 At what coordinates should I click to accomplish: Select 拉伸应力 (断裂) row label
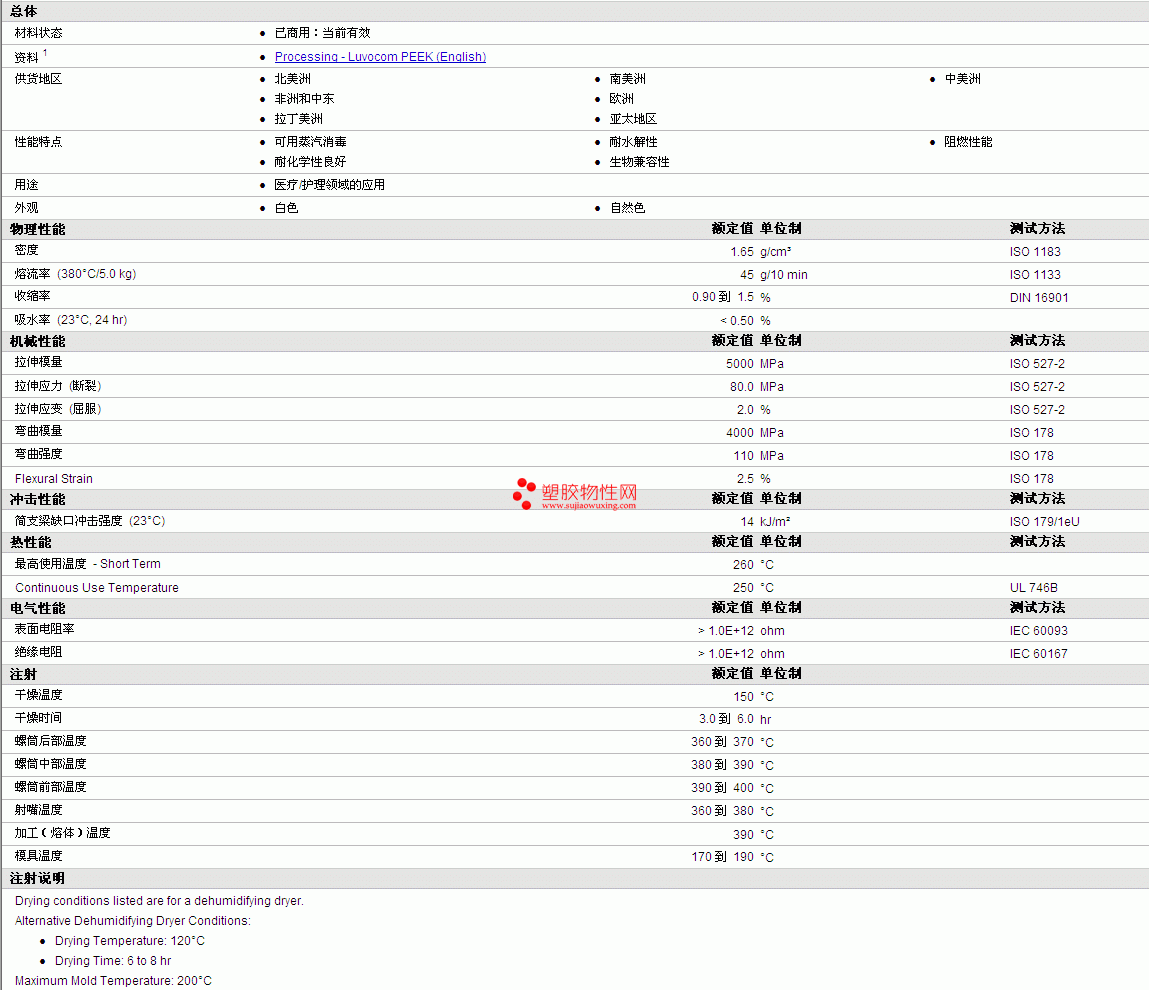pos(59,385)
